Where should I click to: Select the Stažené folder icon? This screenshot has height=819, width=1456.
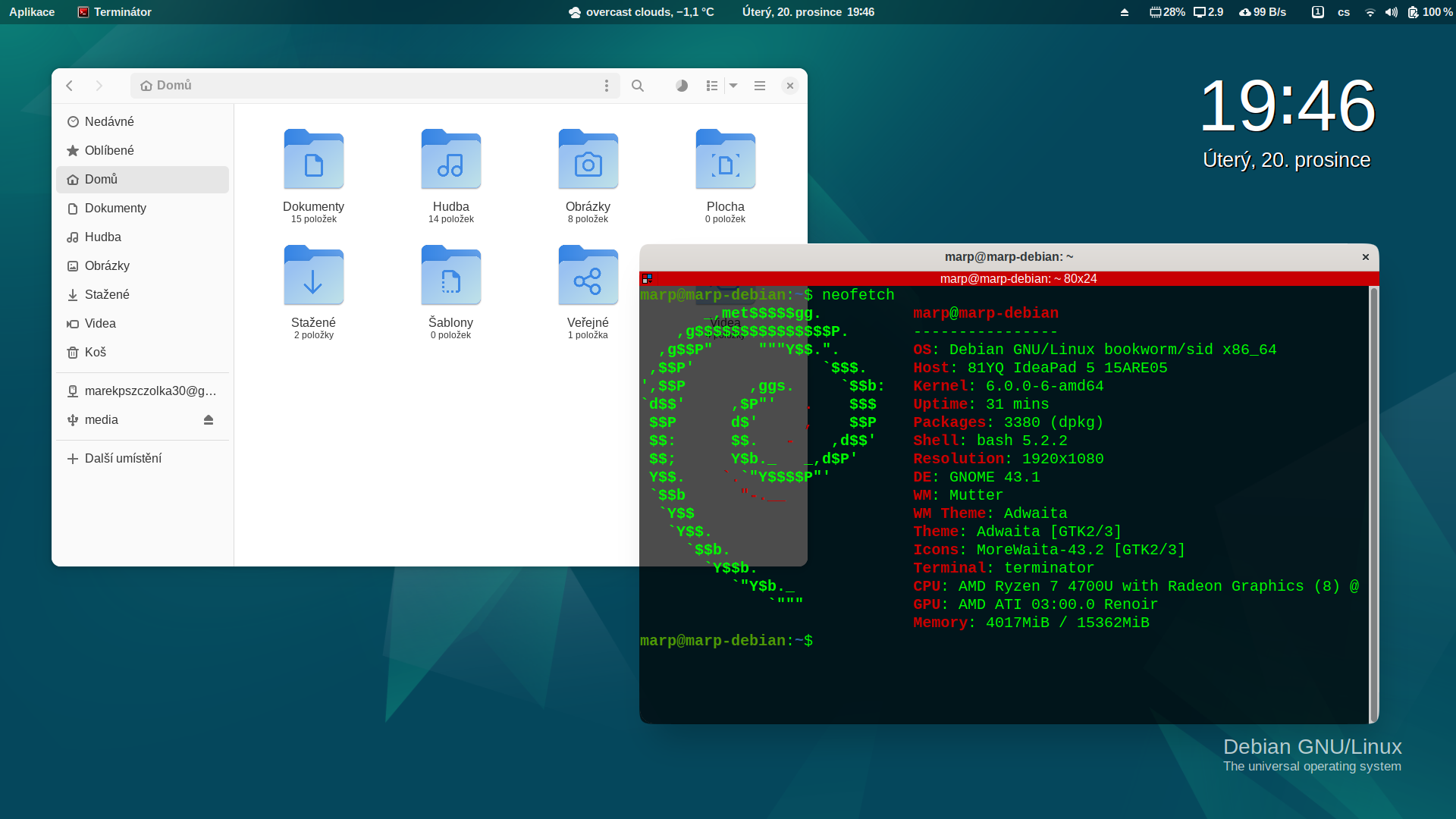(314, 275)
